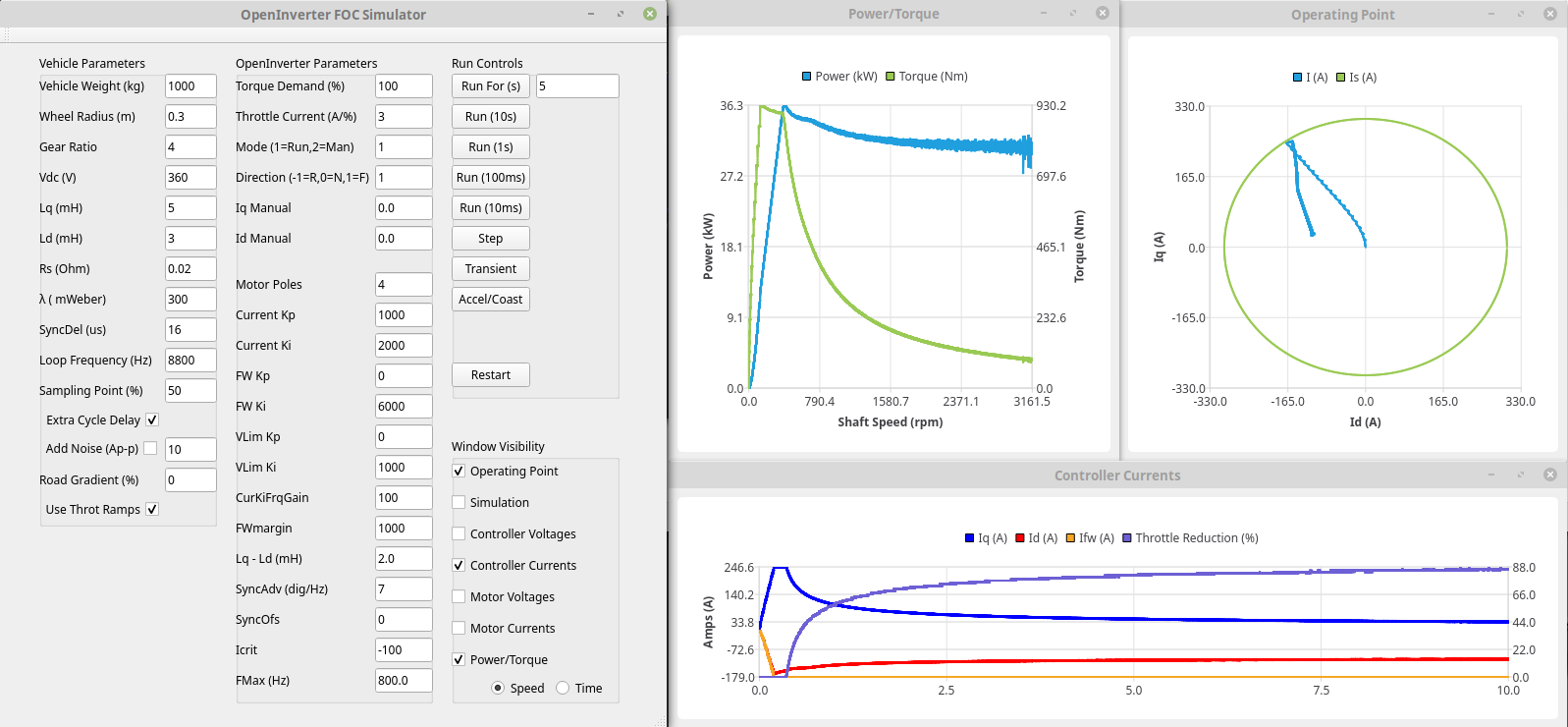
Task: Click the Is (A) legend marker
Action: pos(1340,78)
